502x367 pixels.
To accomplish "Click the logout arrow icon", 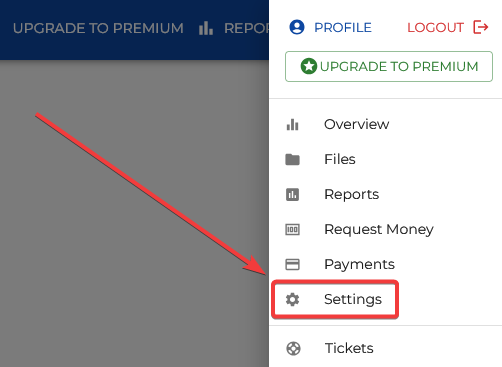I will 481,27.
